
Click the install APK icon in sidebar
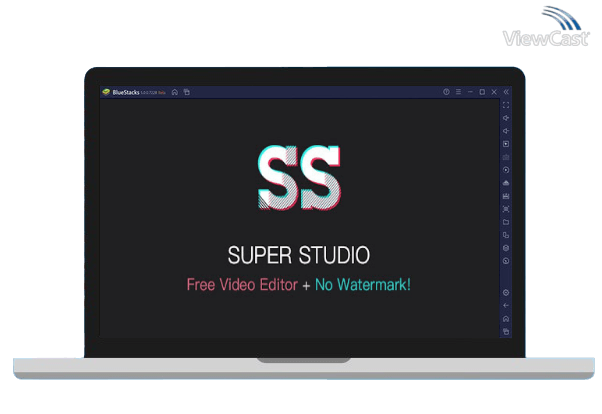[506, 196]
